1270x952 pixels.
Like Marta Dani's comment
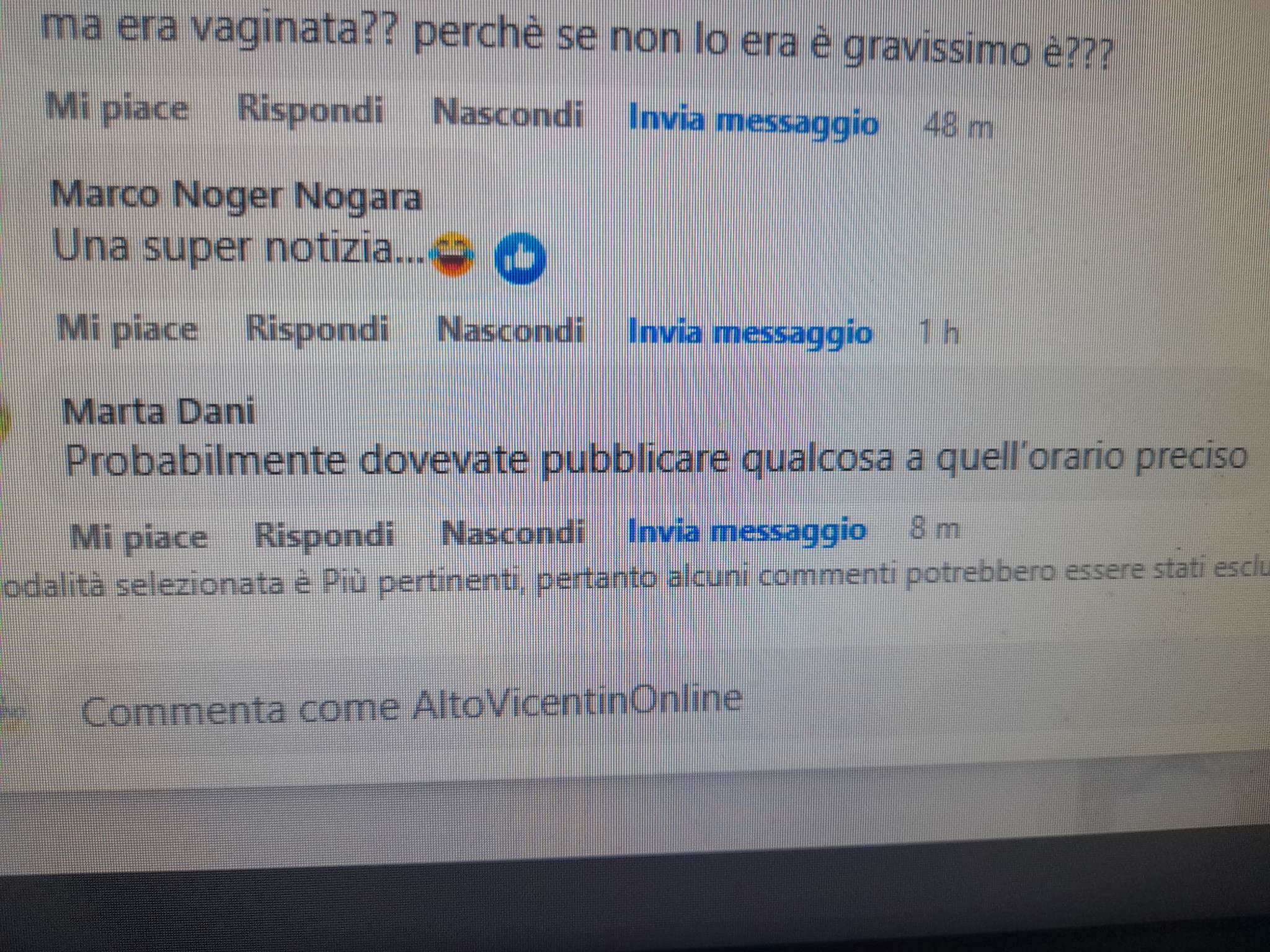click(138, 537)
